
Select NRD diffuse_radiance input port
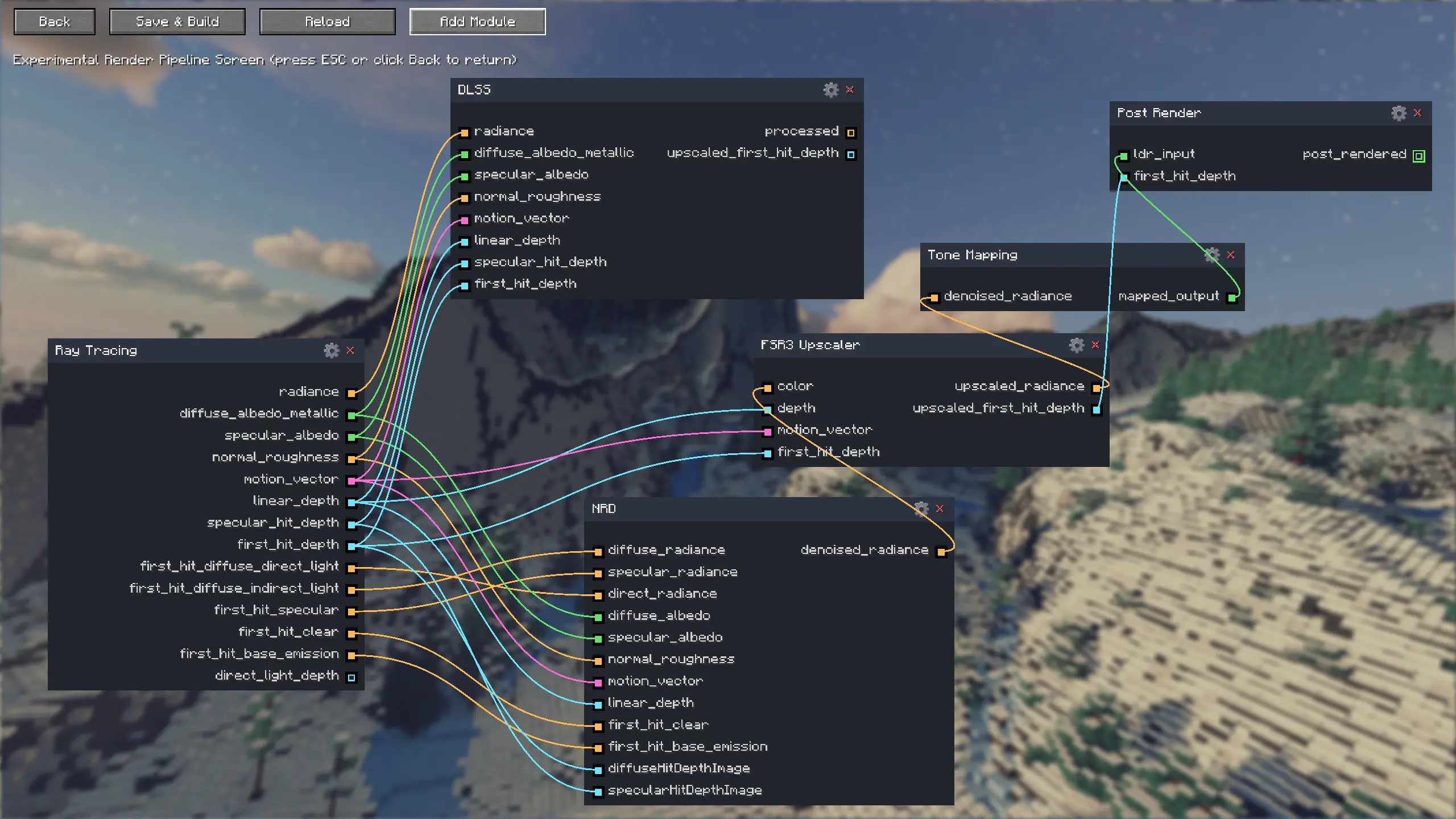[x=598, y=552]
